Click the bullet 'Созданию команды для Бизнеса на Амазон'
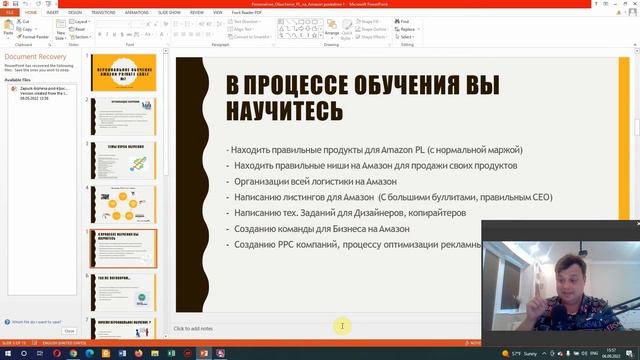 point(322,229)
